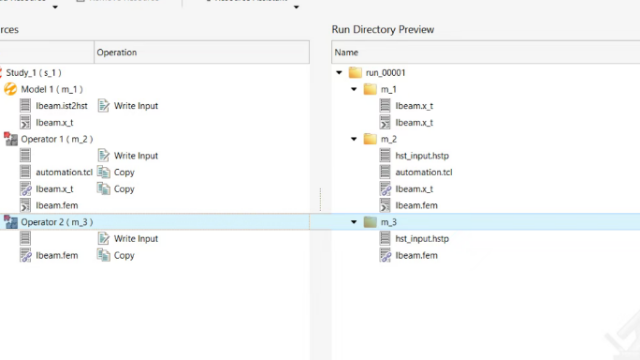Screen dimensions: 640x360
Task: Collapse the run_00001 folder
Action: click(x=339, y=73)
